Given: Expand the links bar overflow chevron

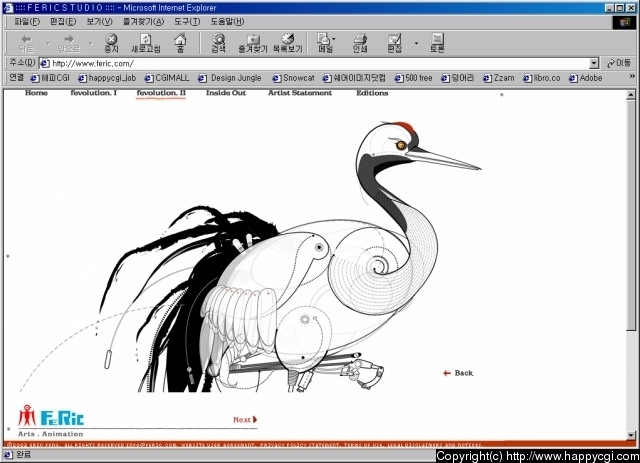Looking at the screenshot, I should point(632,76).
